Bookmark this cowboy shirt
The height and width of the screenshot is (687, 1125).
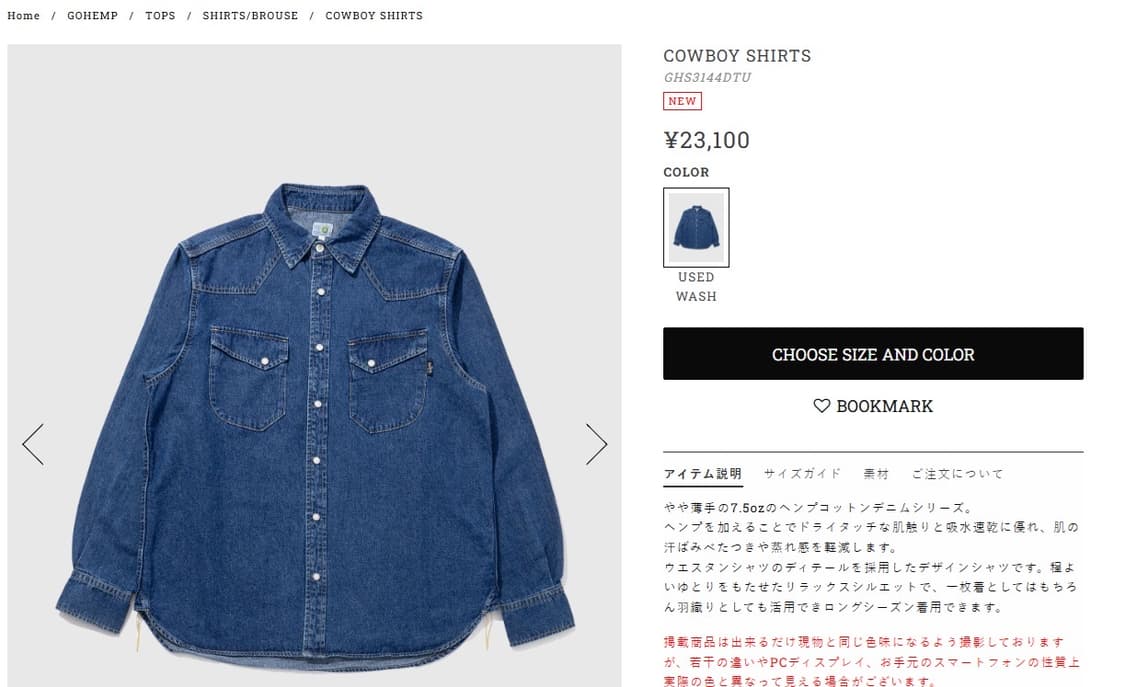[x=873, y=406]
